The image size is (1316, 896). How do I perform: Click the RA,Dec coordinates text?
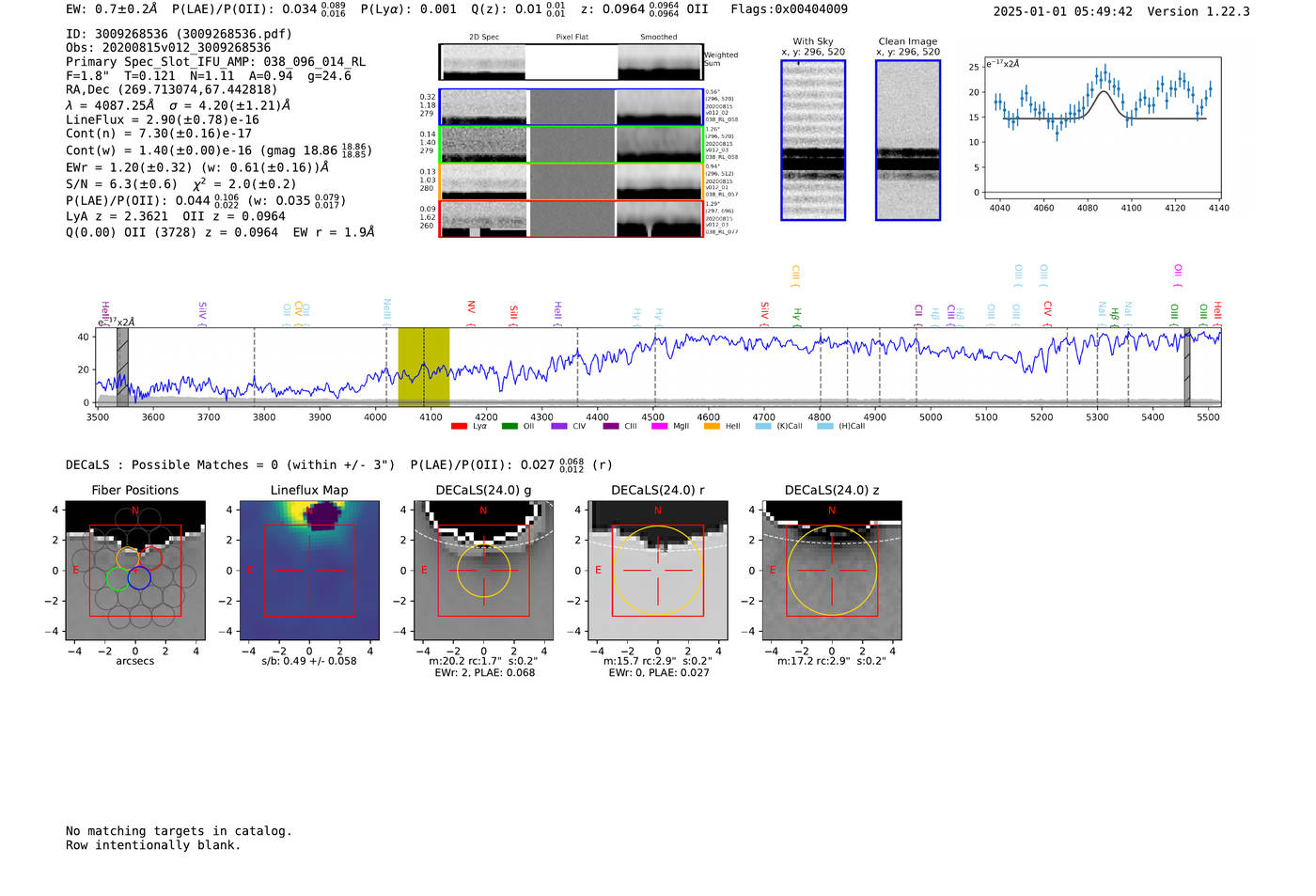[x=171, y=89]
